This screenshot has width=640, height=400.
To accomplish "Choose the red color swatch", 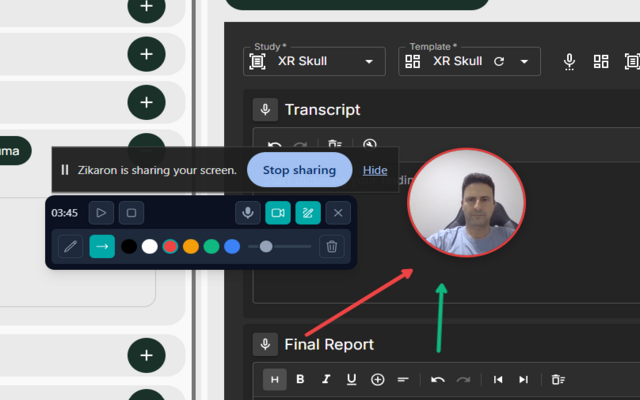I will click(170, 247).
